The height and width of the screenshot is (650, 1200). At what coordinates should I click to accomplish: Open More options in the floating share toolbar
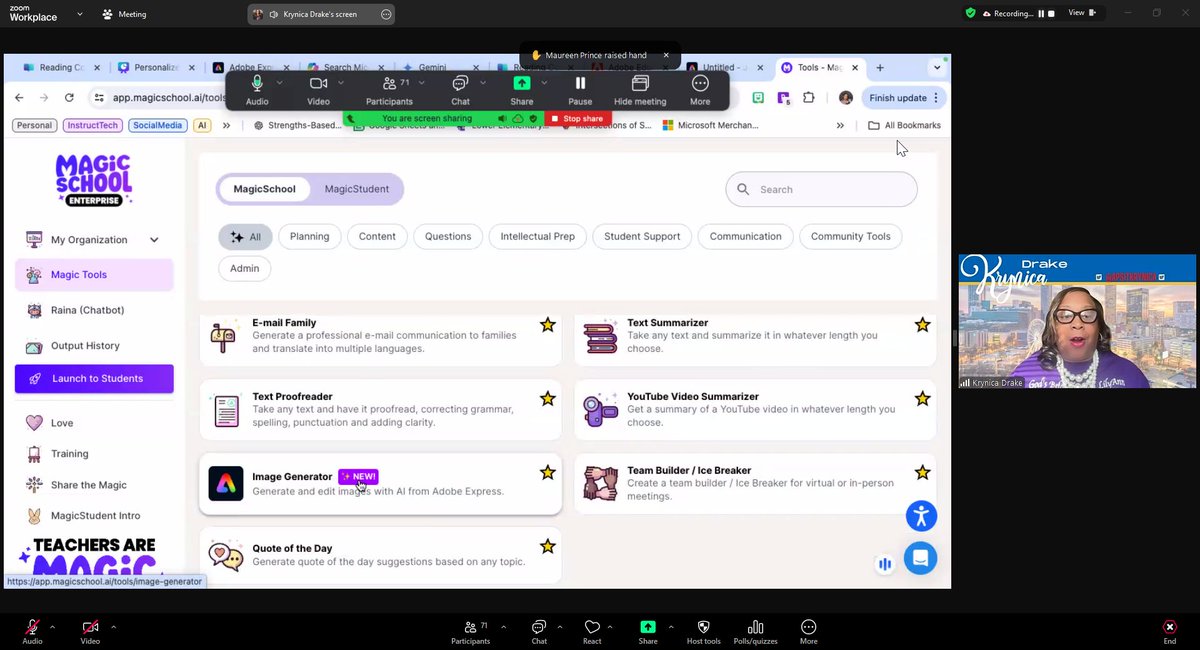pos(700,88)
